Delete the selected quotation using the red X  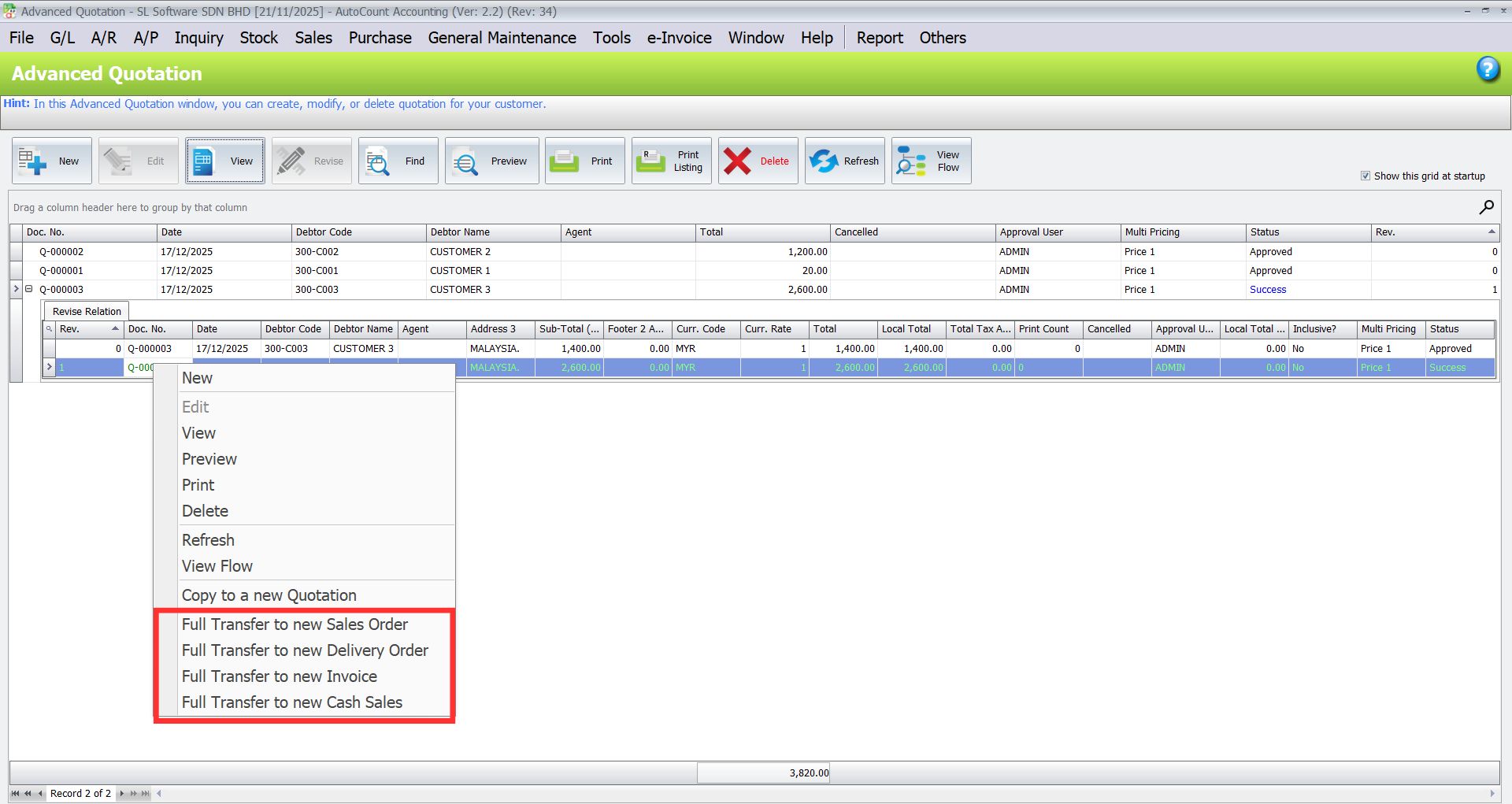(758, 161)
